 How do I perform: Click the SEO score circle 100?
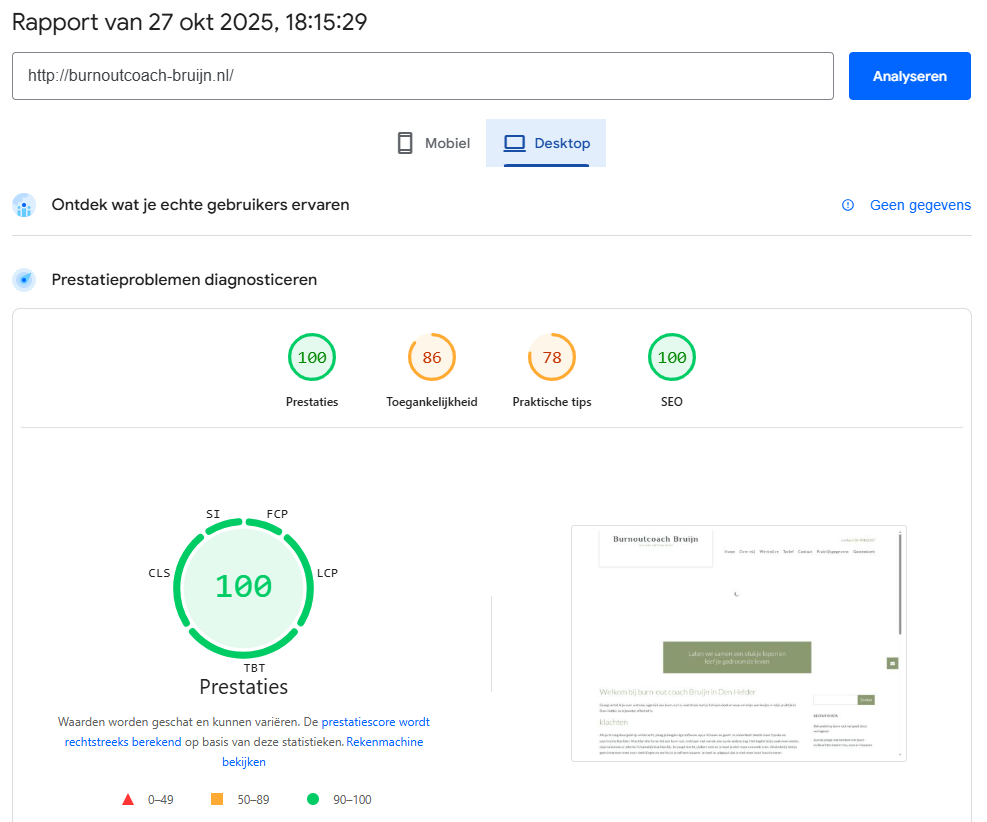(672, 358)
